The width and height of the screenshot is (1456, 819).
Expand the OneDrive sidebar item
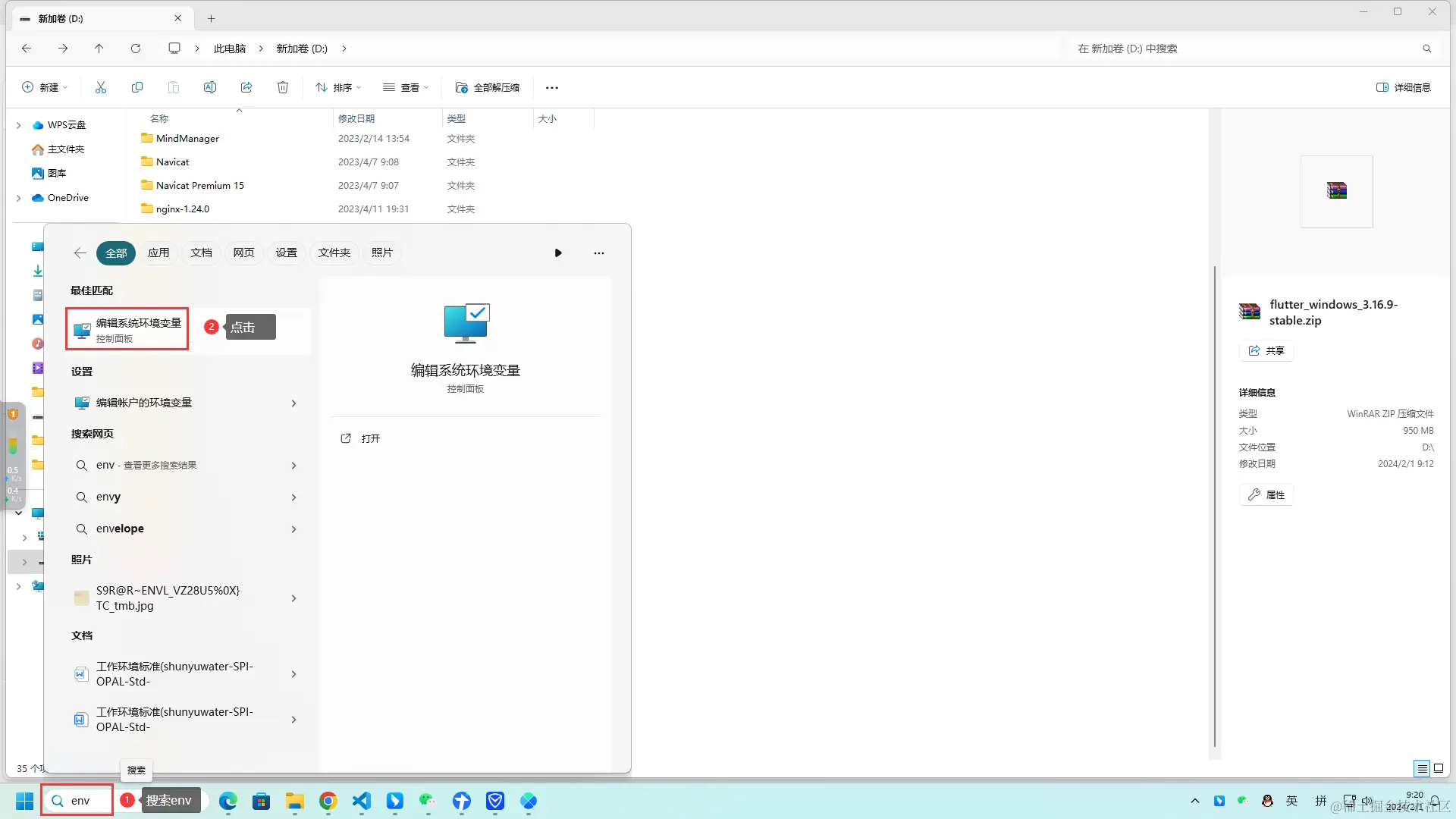pyautogui.click(x=18, y=198)
